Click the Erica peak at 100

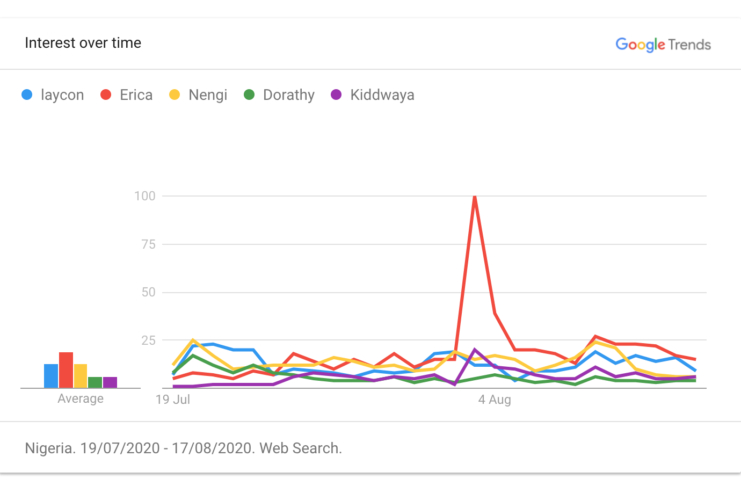coord(474,197)
